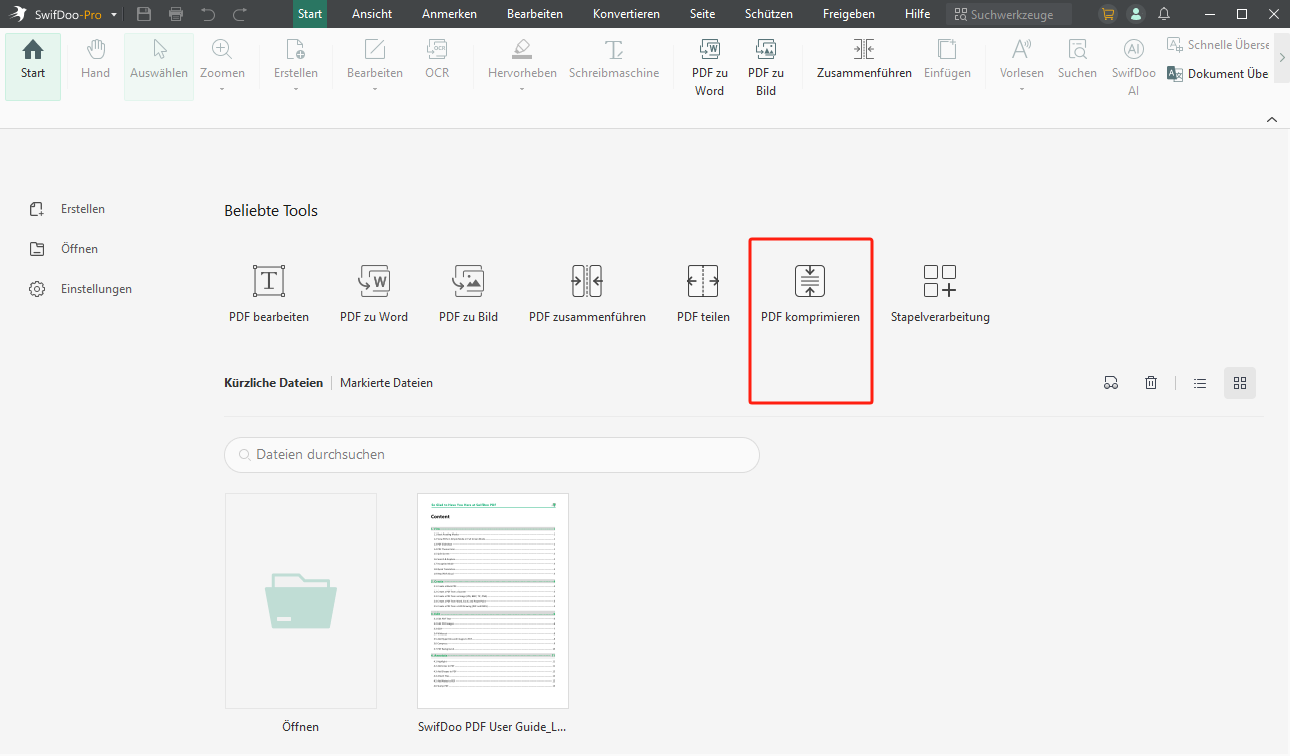The image size is (1290, 756).
Task: Open the notifications bell icon
Action: (x=1164, y=14)
